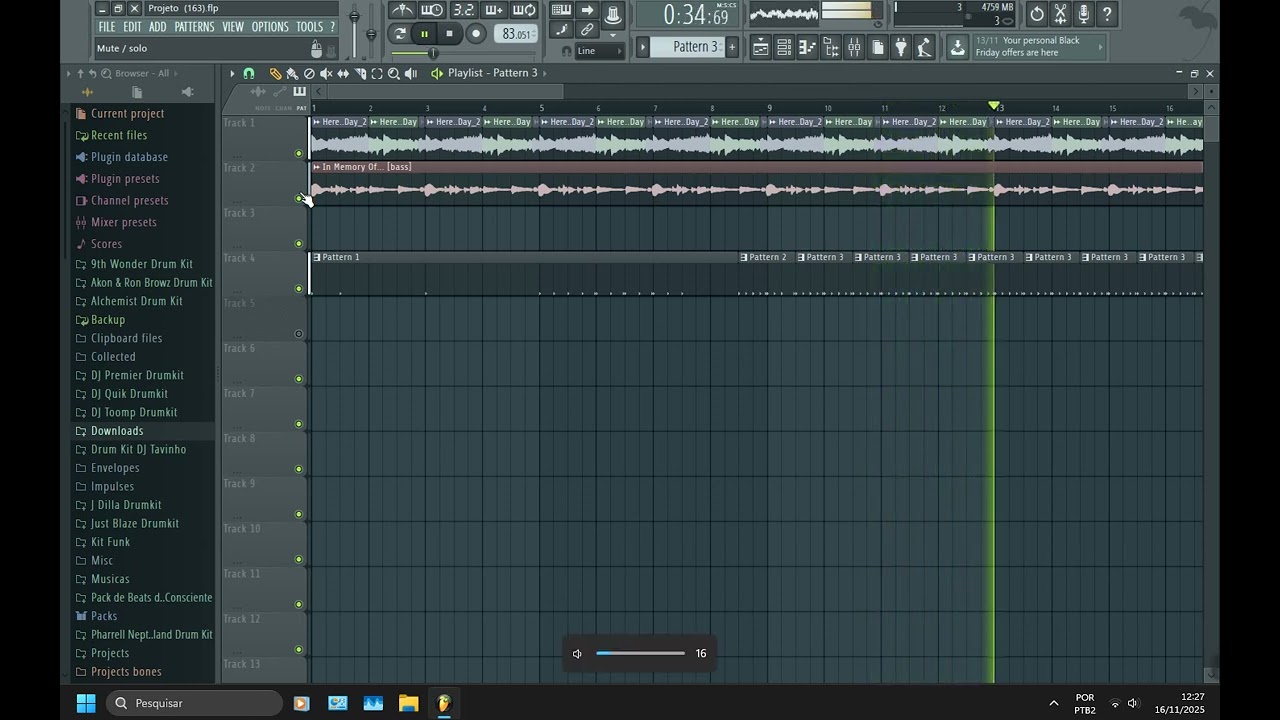This screenshot has height=720, width=1280.
Task: Select the Paint brush tool in playlist
Action: pyautogui.click(x=292, y=73)
